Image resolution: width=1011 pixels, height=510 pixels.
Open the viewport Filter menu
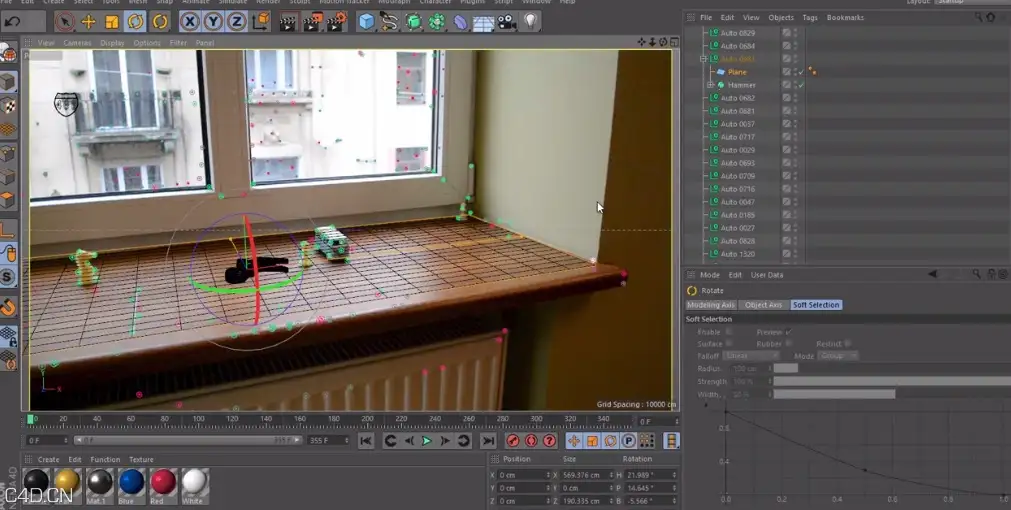[178, 43]
